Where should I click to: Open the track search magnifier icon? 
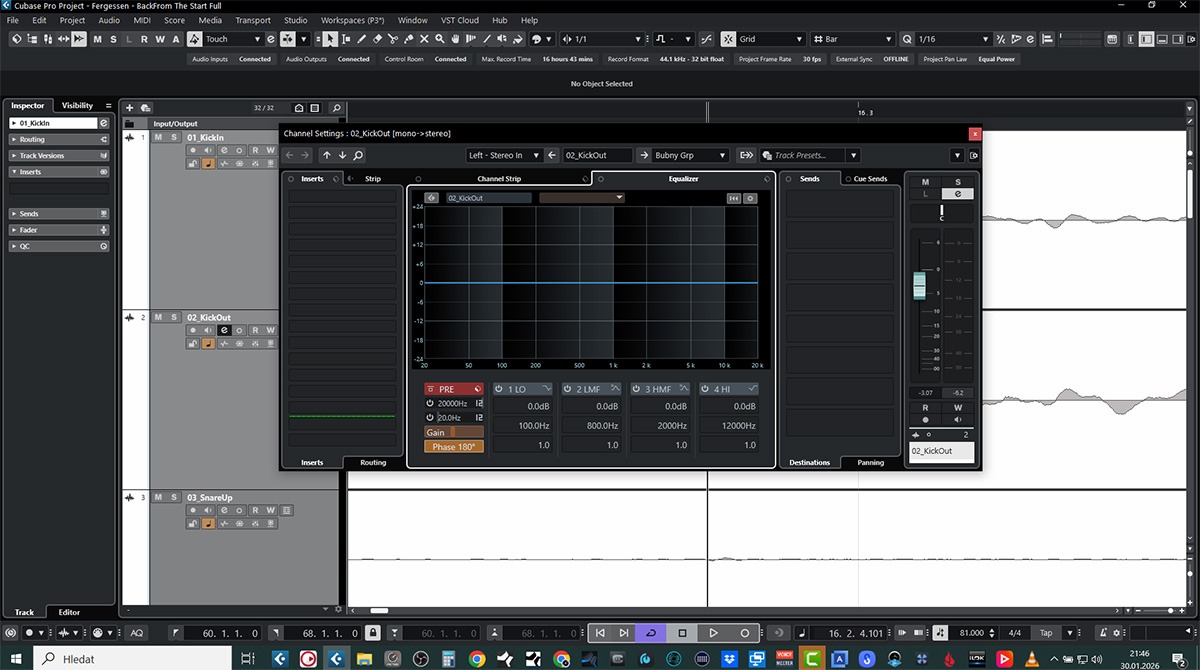pyautogui.click(x=336, y=108)
